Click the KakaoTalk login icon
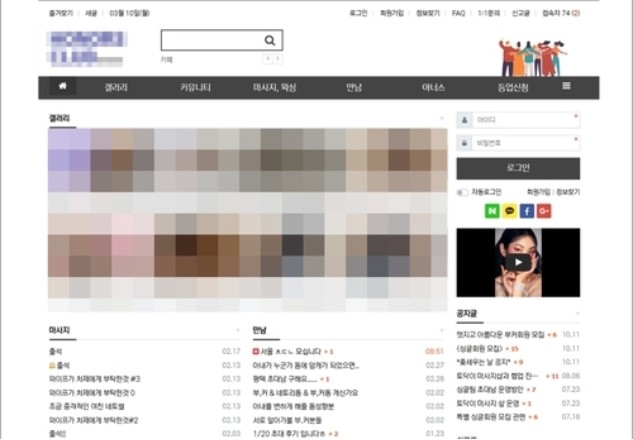This screenshot has width=633, height=440. pos(509,211)
